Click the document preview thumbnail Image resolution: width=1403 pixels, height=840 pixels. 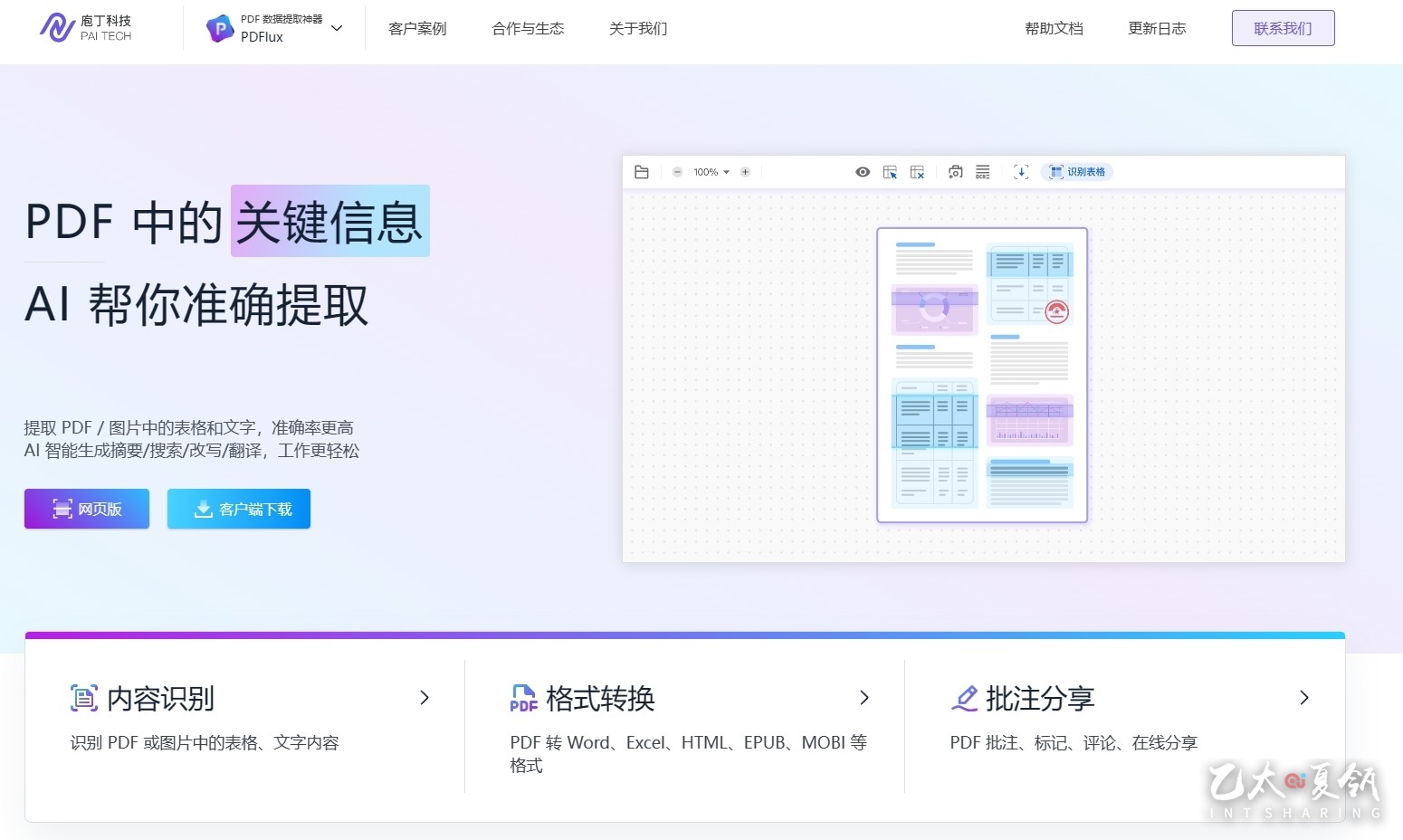point(982,375)
